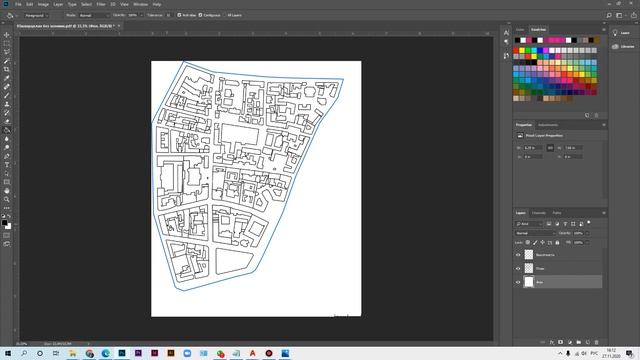640x360 pixels.
Task: Open the layer blend mode Normal dropdown
Action: click(x=535, y=233)
